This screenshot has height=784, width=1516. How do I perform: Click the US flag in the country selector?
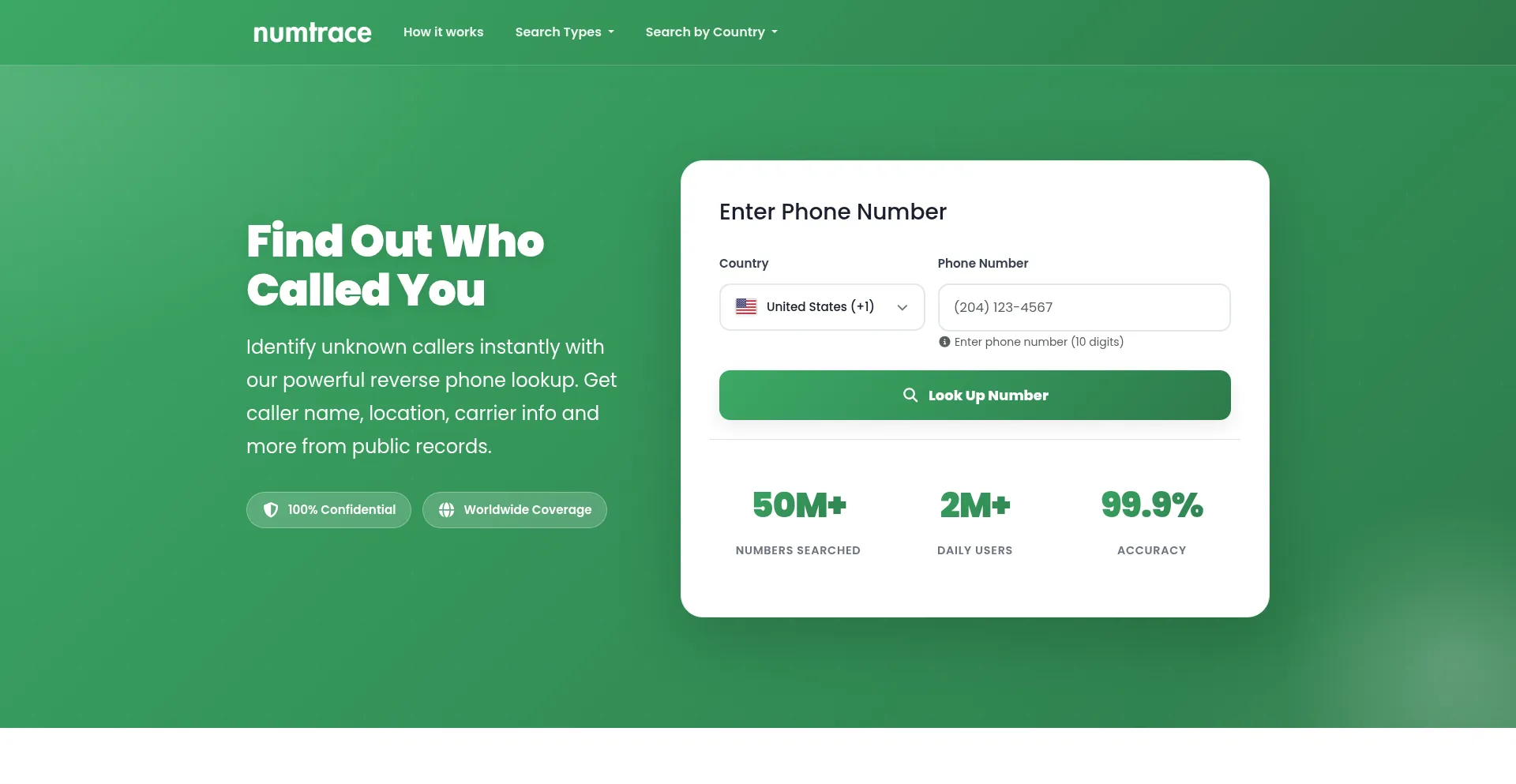pyautogui.click(x=746, y=307)
